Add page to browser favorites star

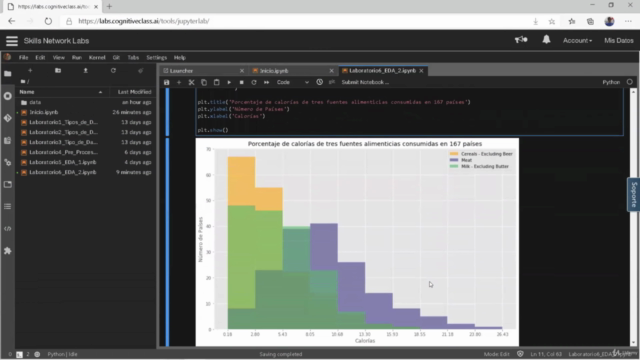tap(552, 21)
